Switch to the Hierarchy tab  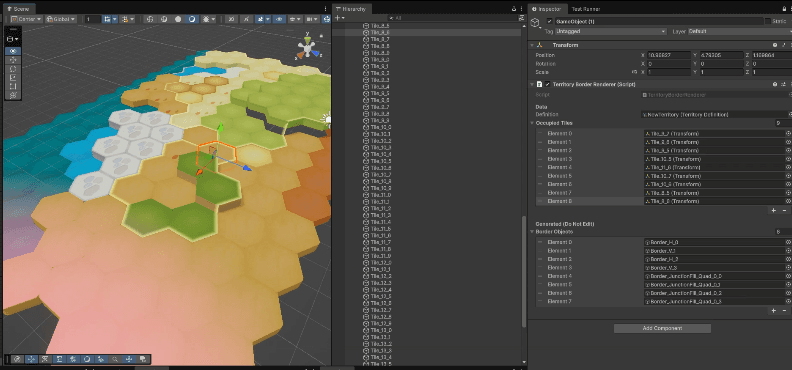[353, 9]
